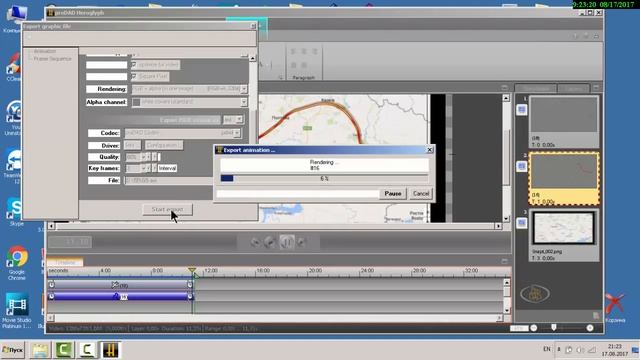Viewport: 640px width, 360px height.
Task: Click layer icon beside thumbnail 1
Action: (x=522, y=109)
